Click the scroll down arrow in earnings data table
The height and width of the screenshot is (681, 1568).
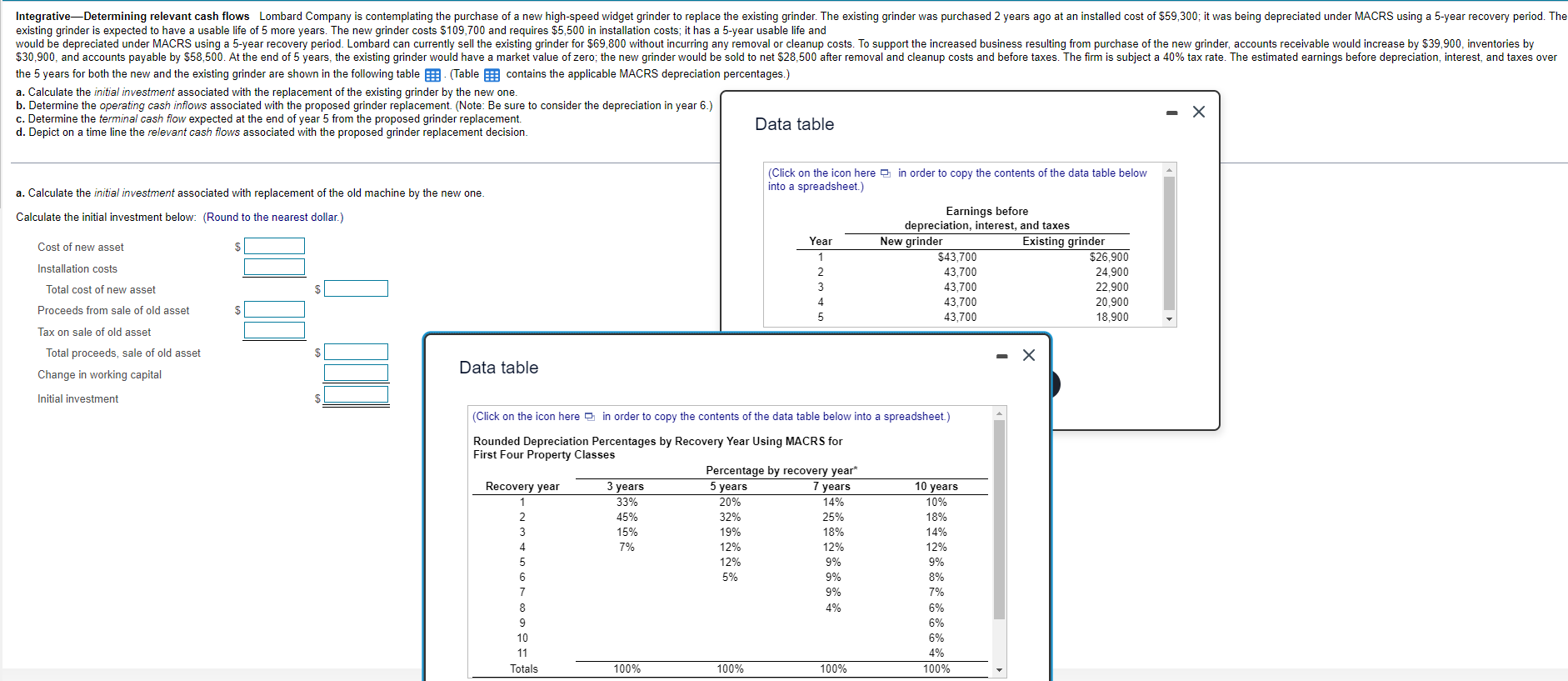tap(1170, 319)
